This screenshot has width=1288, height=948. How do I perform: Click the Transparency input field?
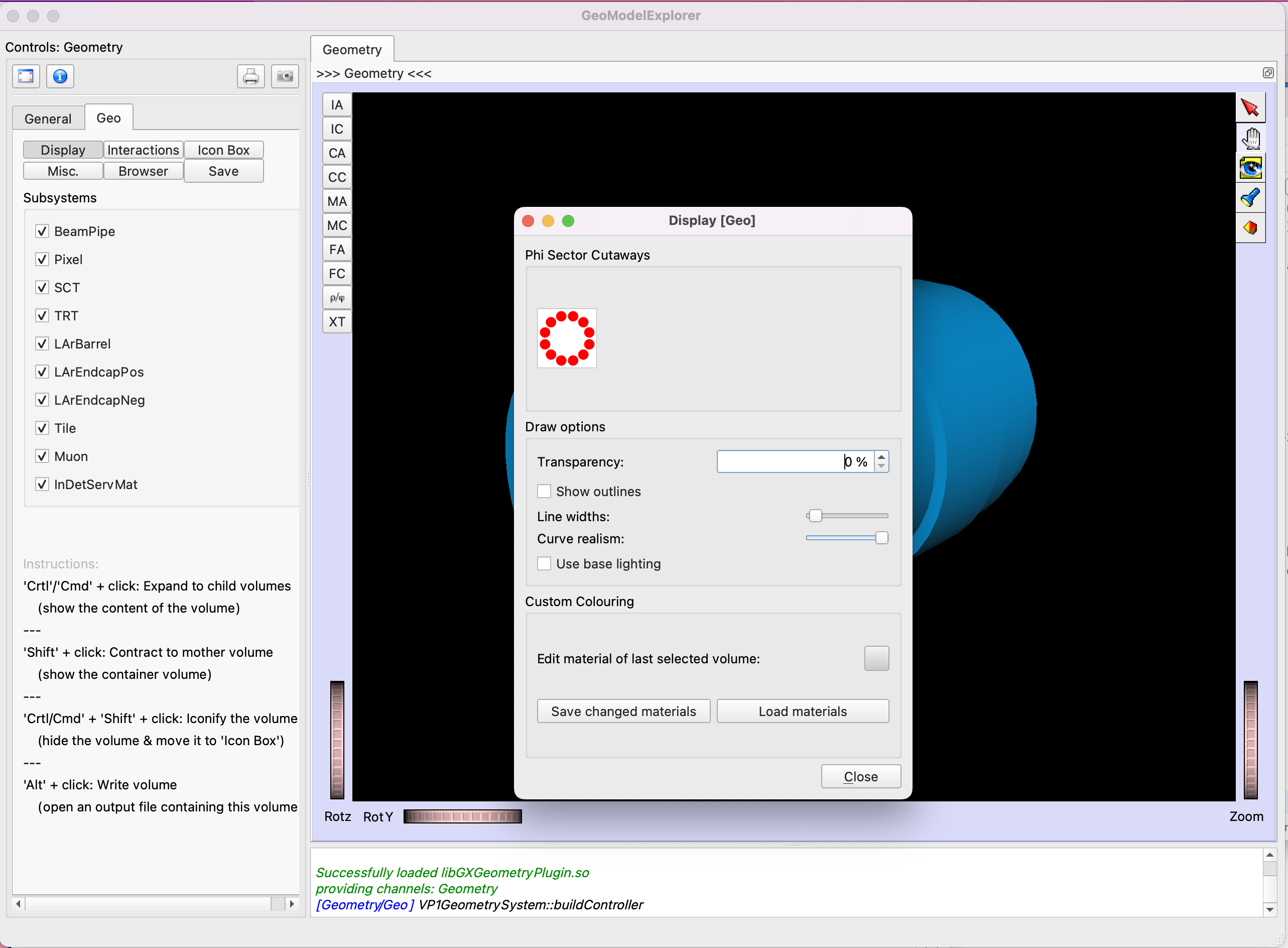click(795, 461)
